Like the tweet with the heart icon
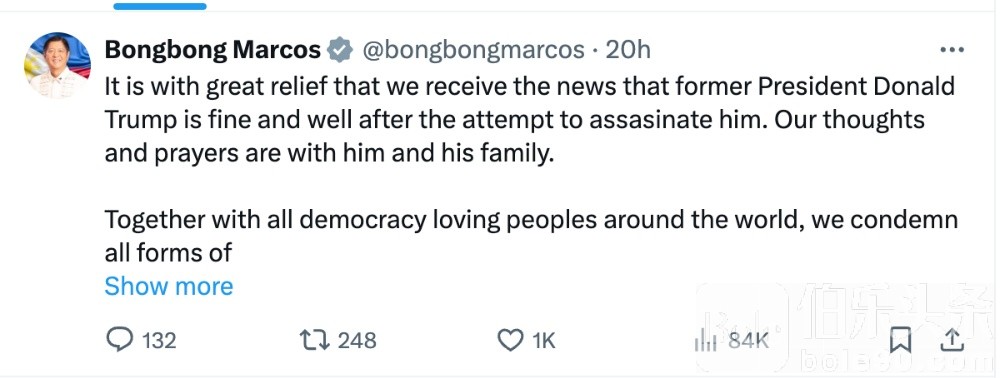This screenshot has height=378, width=1000. click(510, 341)
